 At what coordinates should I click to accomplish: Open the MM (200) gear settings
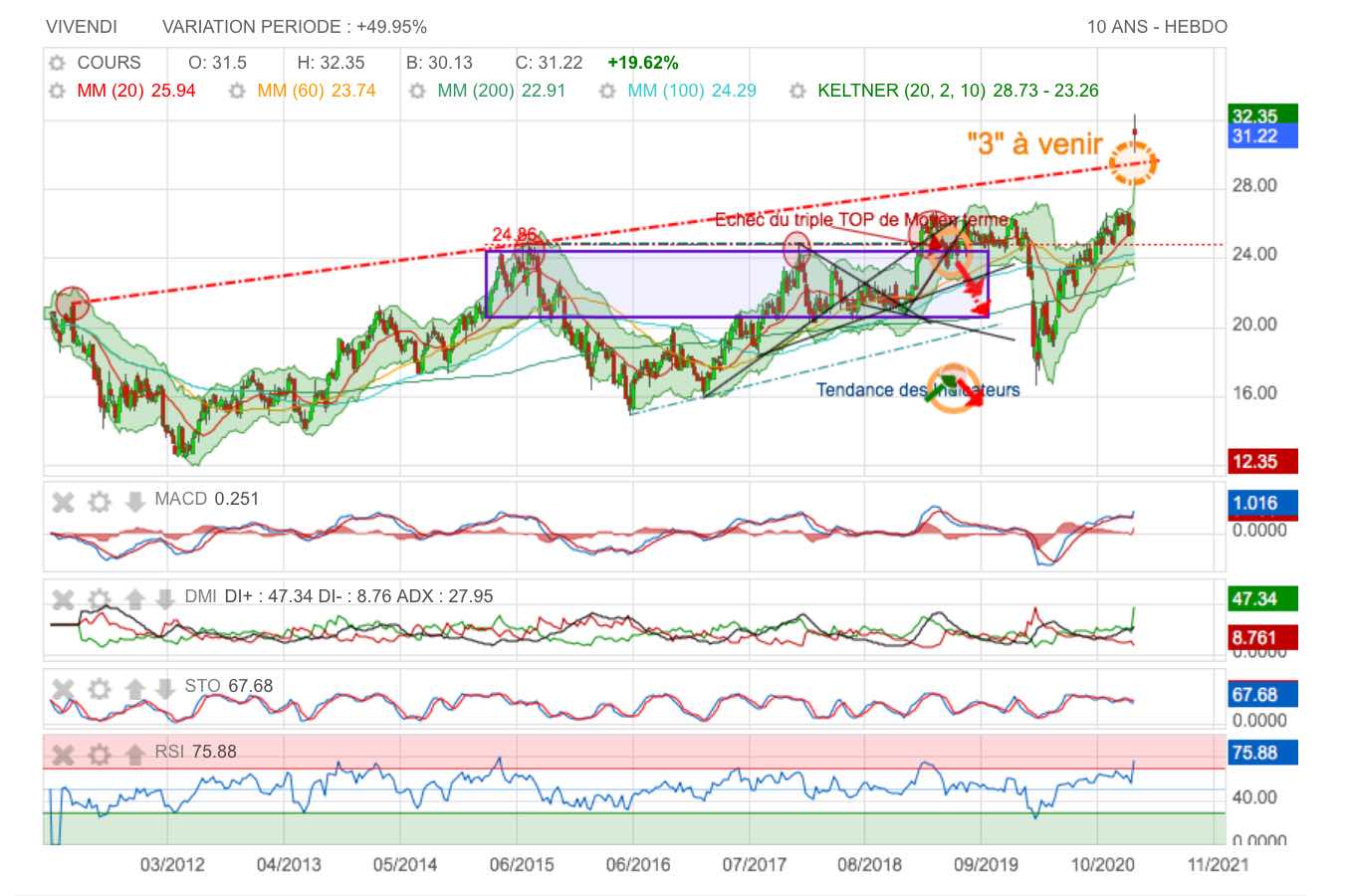click(x=418, y=91)
